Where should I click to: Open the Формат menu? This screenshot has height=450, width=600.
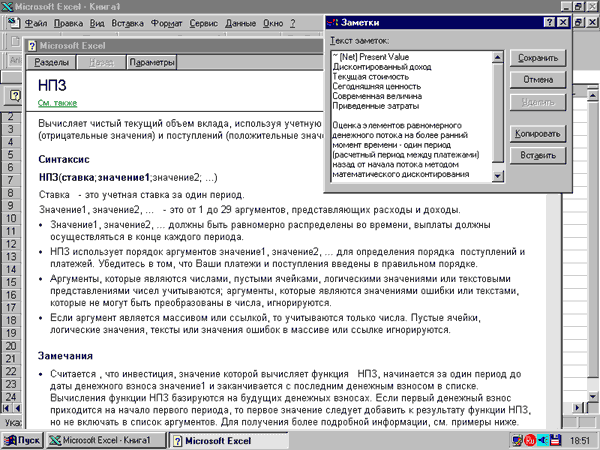166,23
